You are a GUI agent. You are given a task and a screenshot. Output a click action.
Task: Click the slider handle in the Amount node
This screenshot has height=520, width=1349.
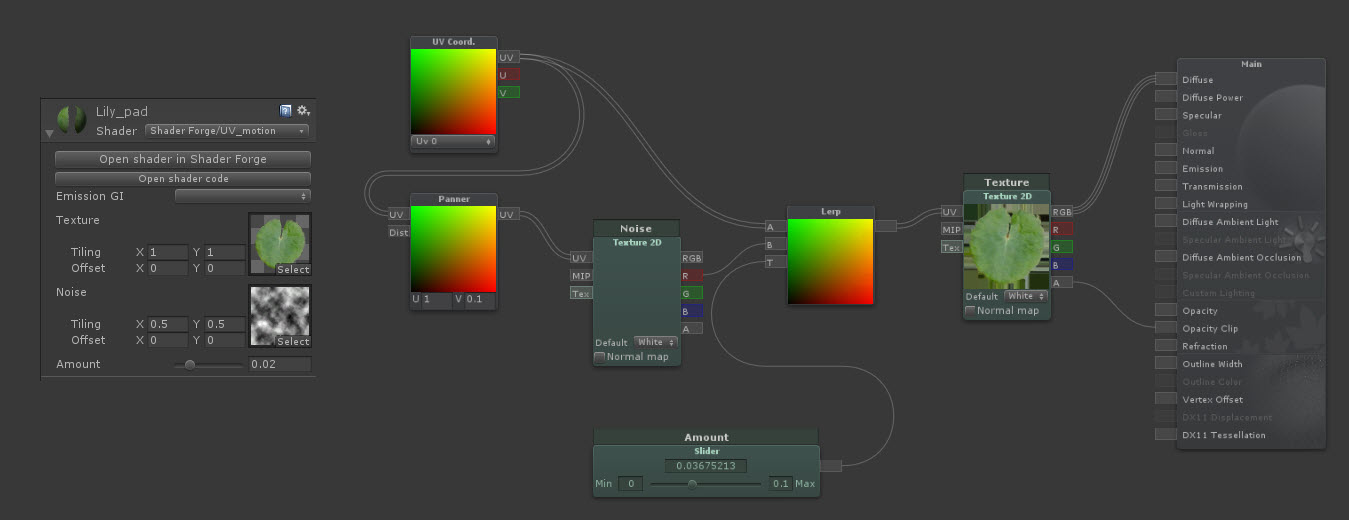pos(692,484)
